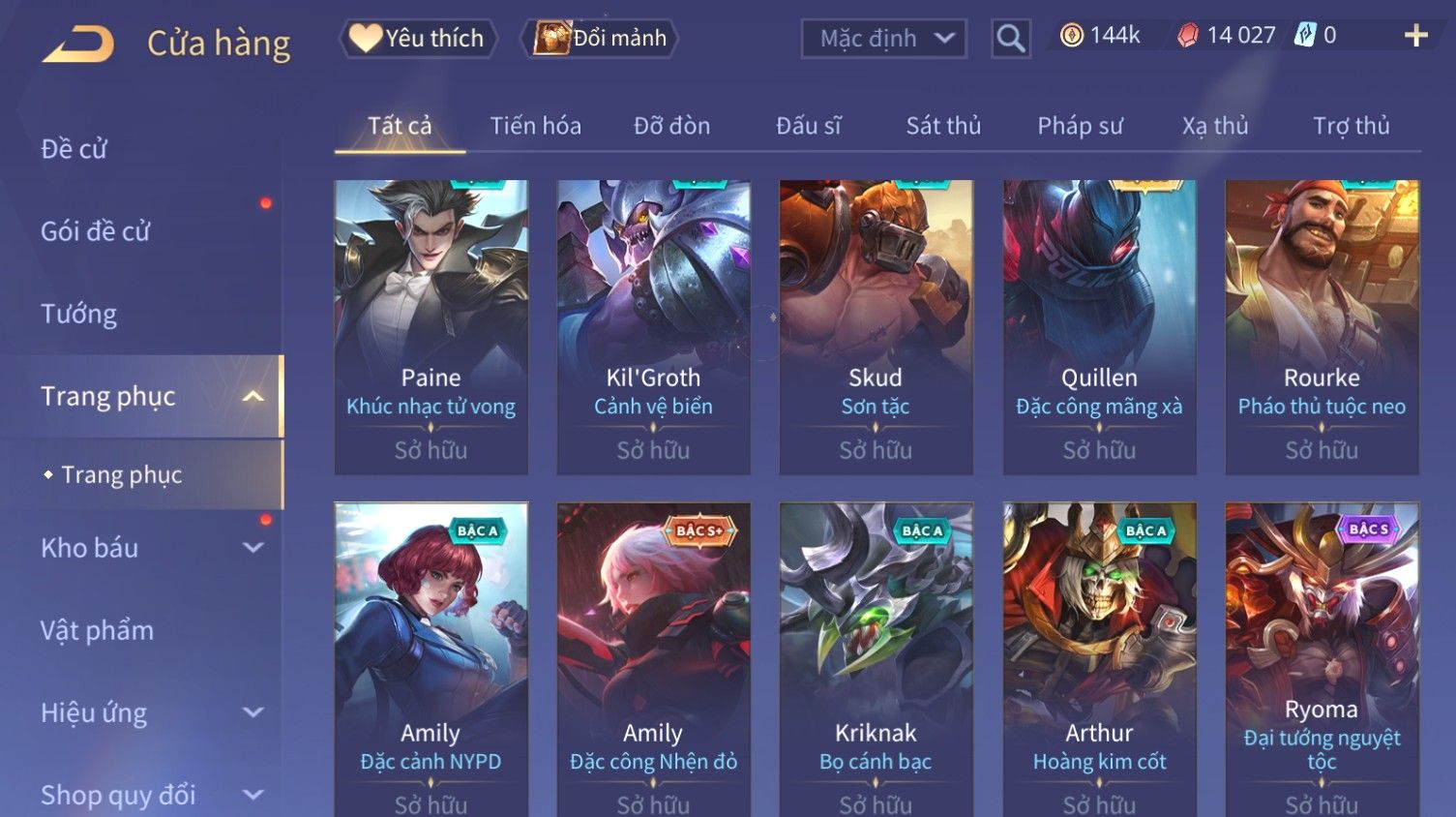Select Amily Đặc công Nhện đỏ skin
The width and height of the screenshot is (1456, 817).
pyautogui.click(x=654, y=659)
